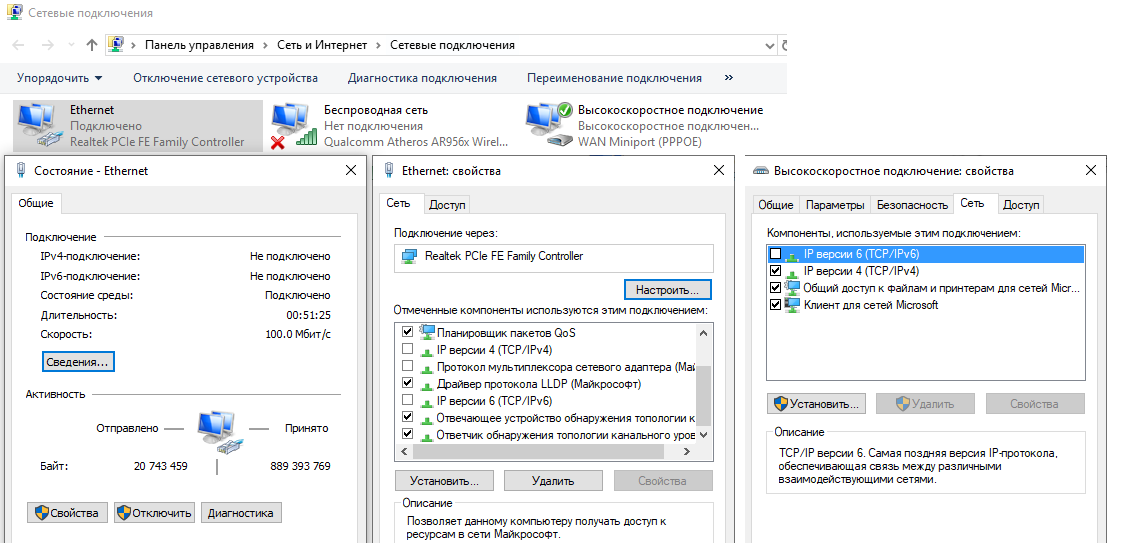The width and height of the screenshot is (1126, 543).
Task: Expand breadcrumb chevron after Сеть и Интернет
Action: click(378, 45)
